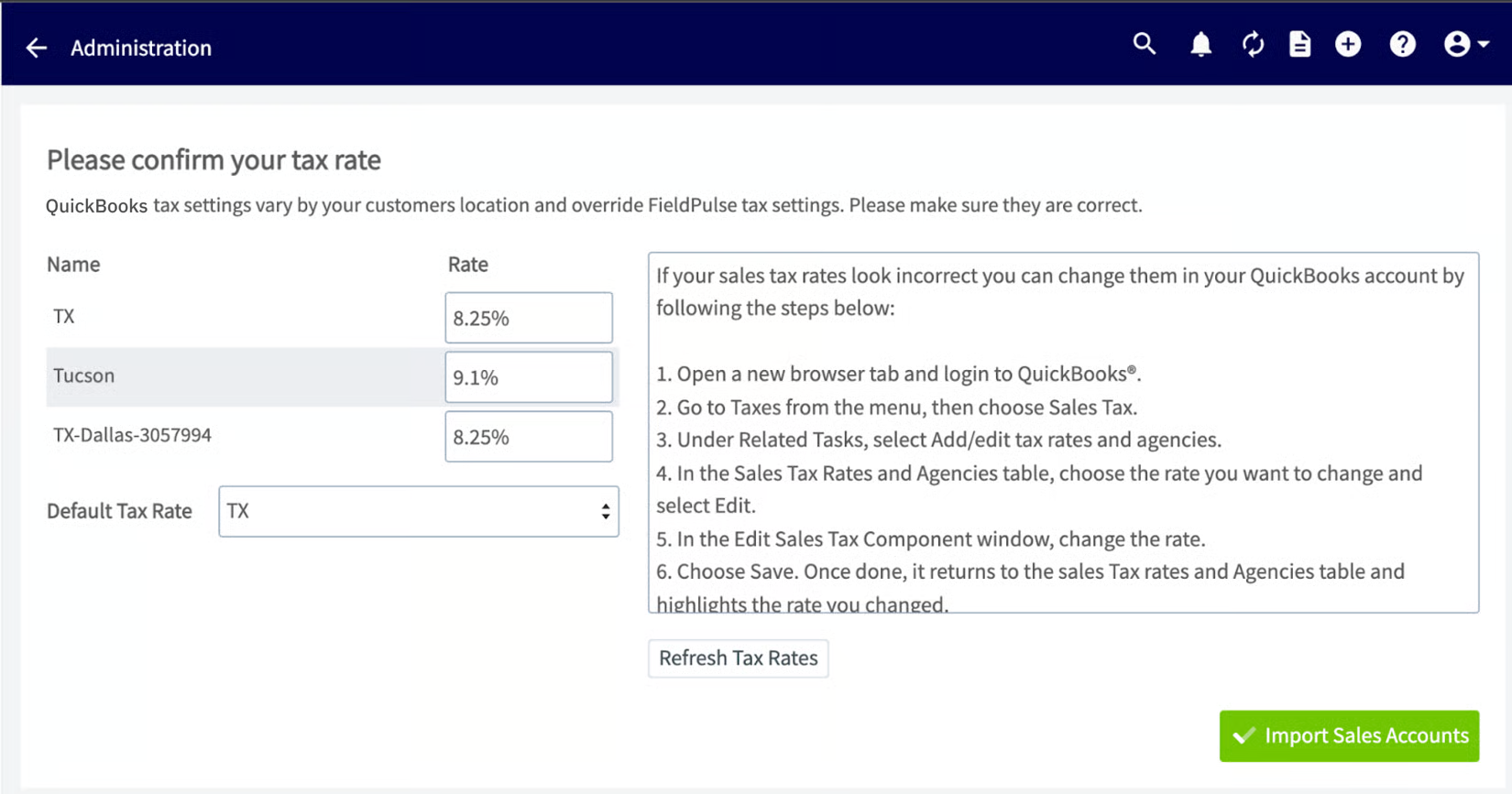1512x794 pixels.
Task: Click instruction step 1 about logging into QuickBooks
Action: click(x=898, y=374)
